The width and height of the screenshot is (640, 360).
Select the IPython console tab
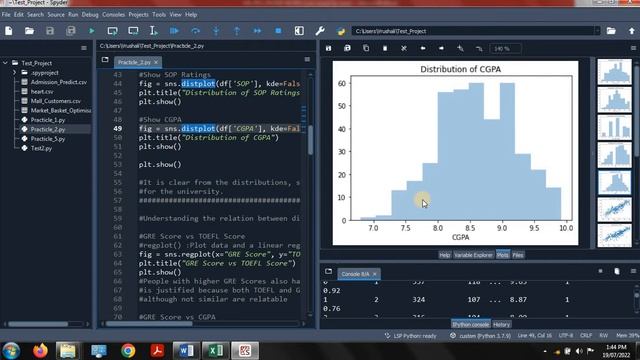pos(470,324)
